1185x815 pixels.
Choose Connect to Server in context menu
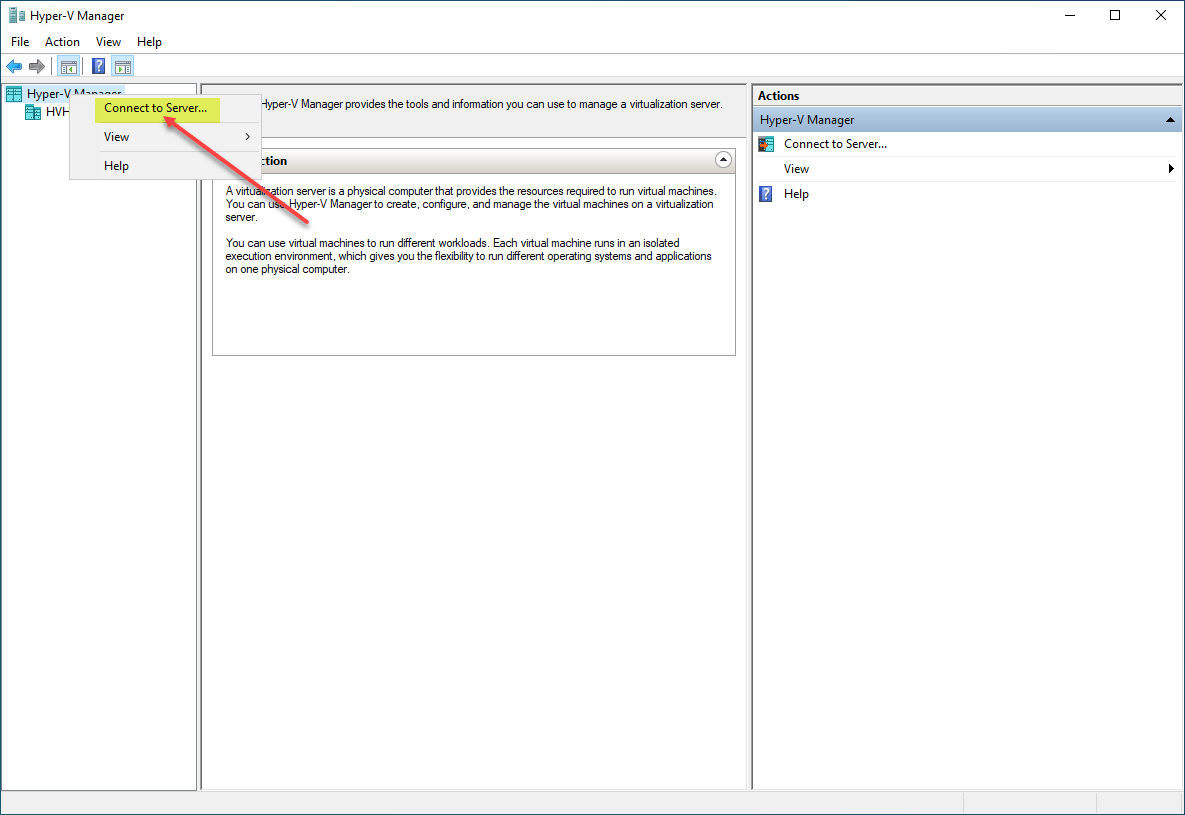point(156,108)
